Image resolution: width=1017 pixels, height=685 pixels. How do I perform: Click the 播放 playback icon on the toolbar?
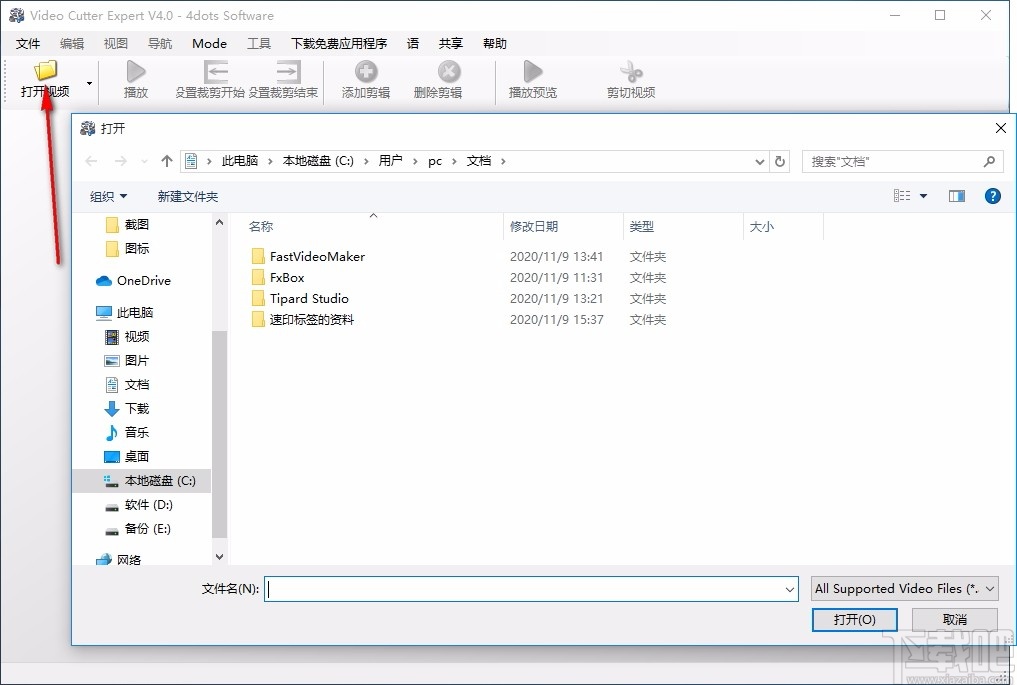pyautogui.click(x=135, y=72)
